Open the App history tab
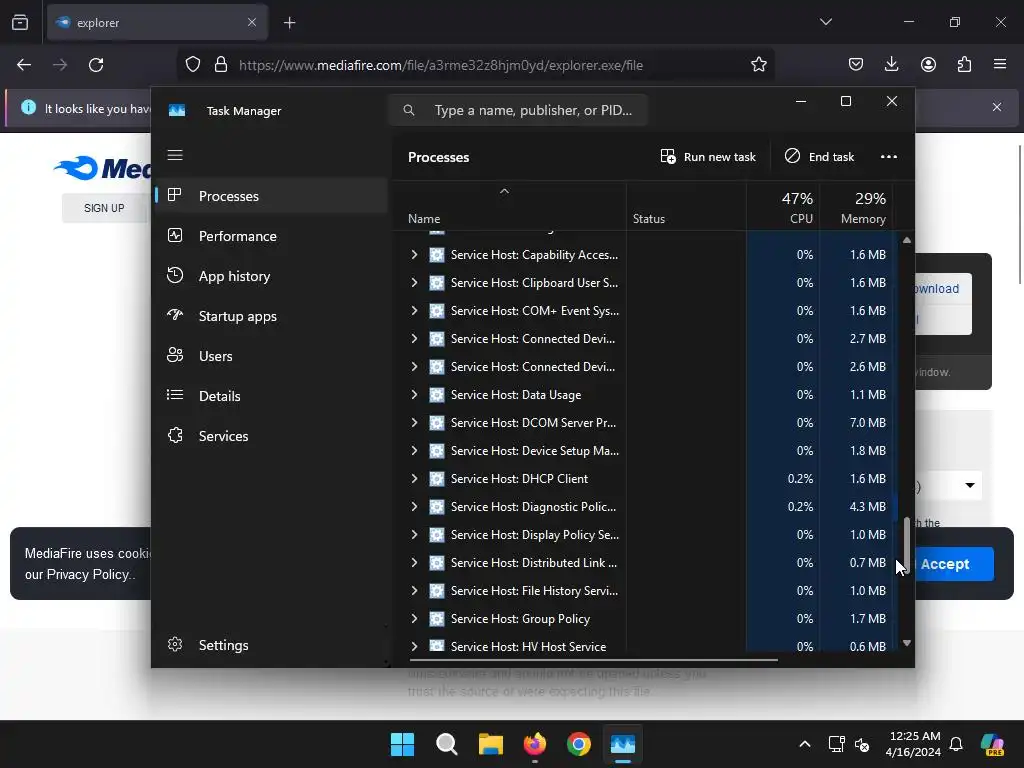 tap(270, 276)
